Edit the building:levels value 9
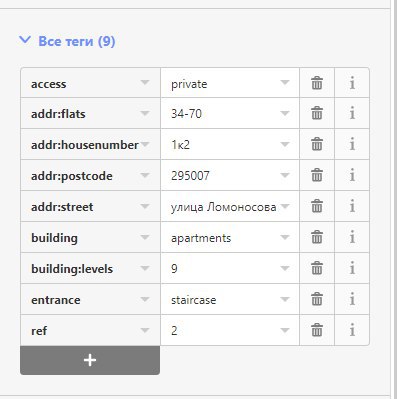The image size is (399, 399). pyautogui.click(x=230, y=268)
